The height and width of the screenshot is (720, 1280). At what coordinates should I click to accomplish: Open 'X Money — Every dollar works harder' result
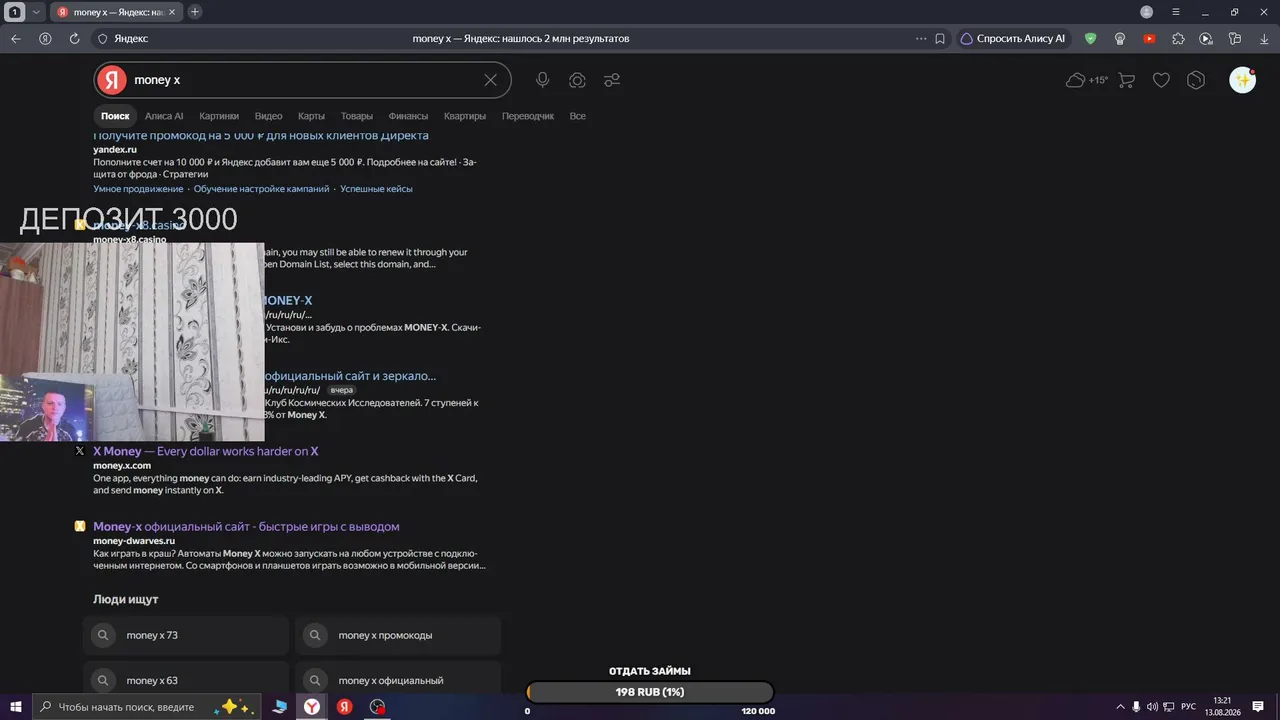(206, 451)
